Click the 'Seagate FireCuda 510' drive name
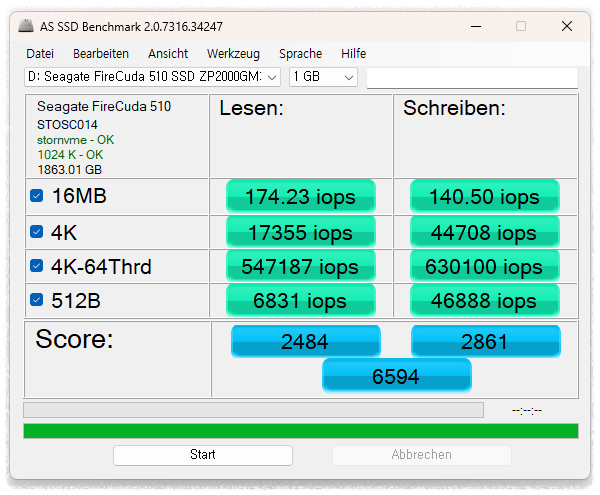 pos(104,106)
